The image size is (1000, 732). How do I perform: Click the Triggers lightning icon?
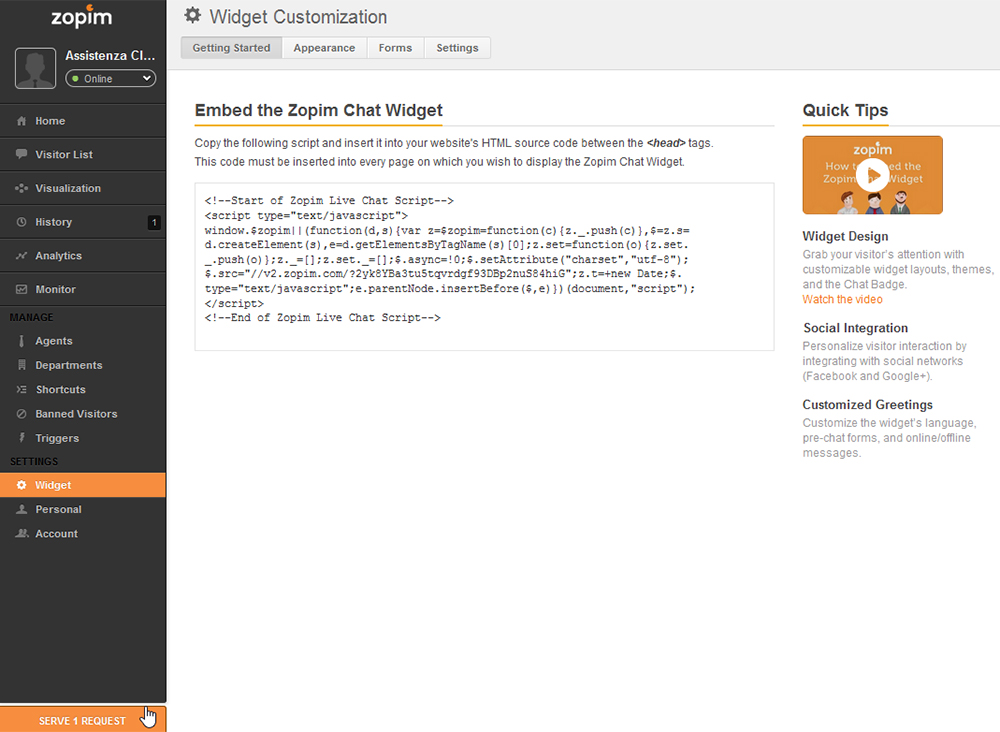click(x=22, y=438)
